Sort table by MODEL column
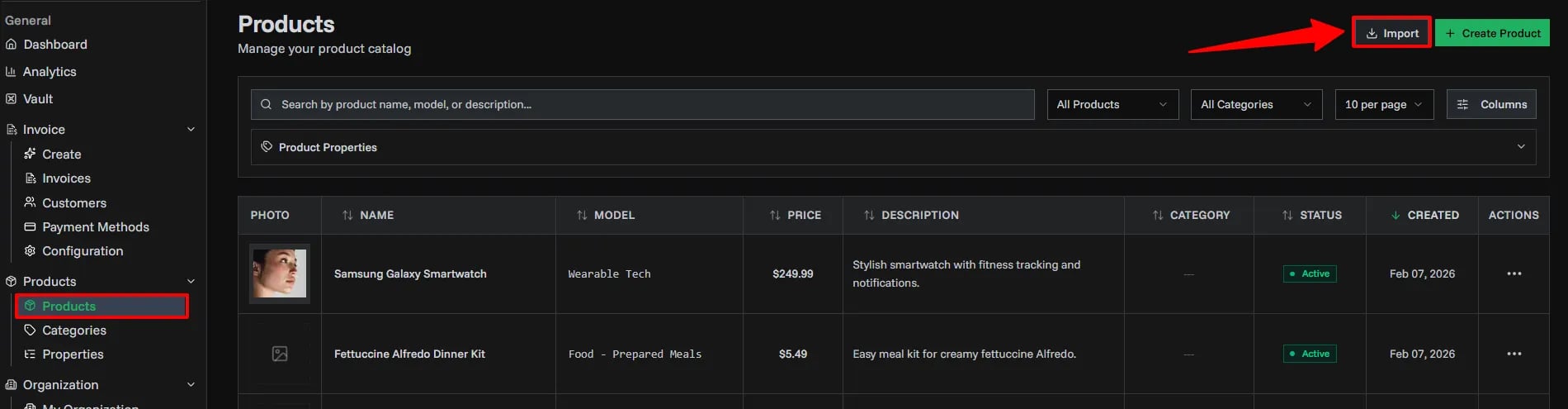The width and height of the screenshot is (1568, 409). [605, 215]
